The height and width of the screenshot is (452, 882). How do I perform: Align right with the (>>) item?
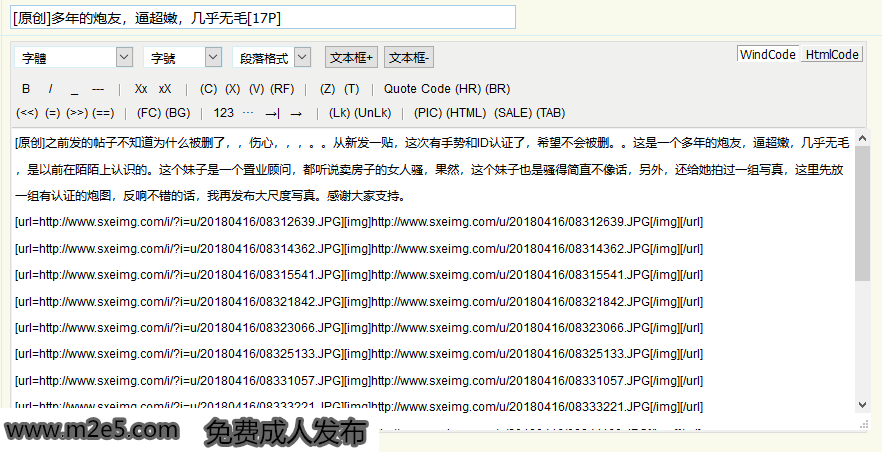77,113
